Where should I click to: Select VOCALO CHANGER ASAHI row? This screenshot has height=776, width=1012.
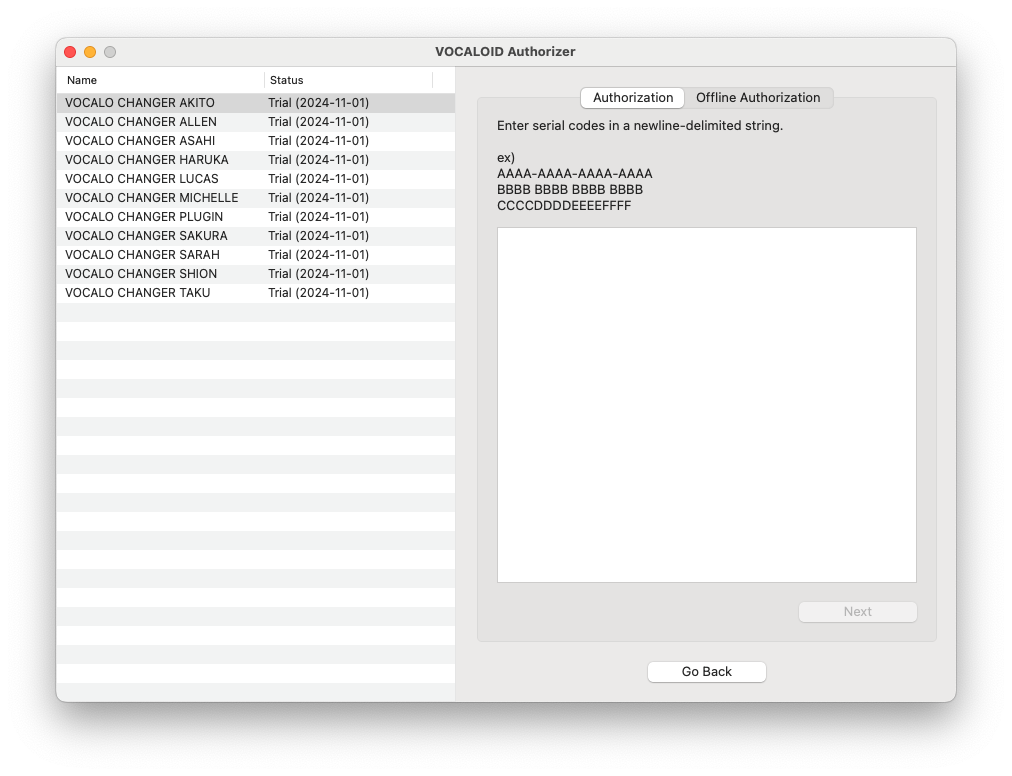(x=256, y=141)
